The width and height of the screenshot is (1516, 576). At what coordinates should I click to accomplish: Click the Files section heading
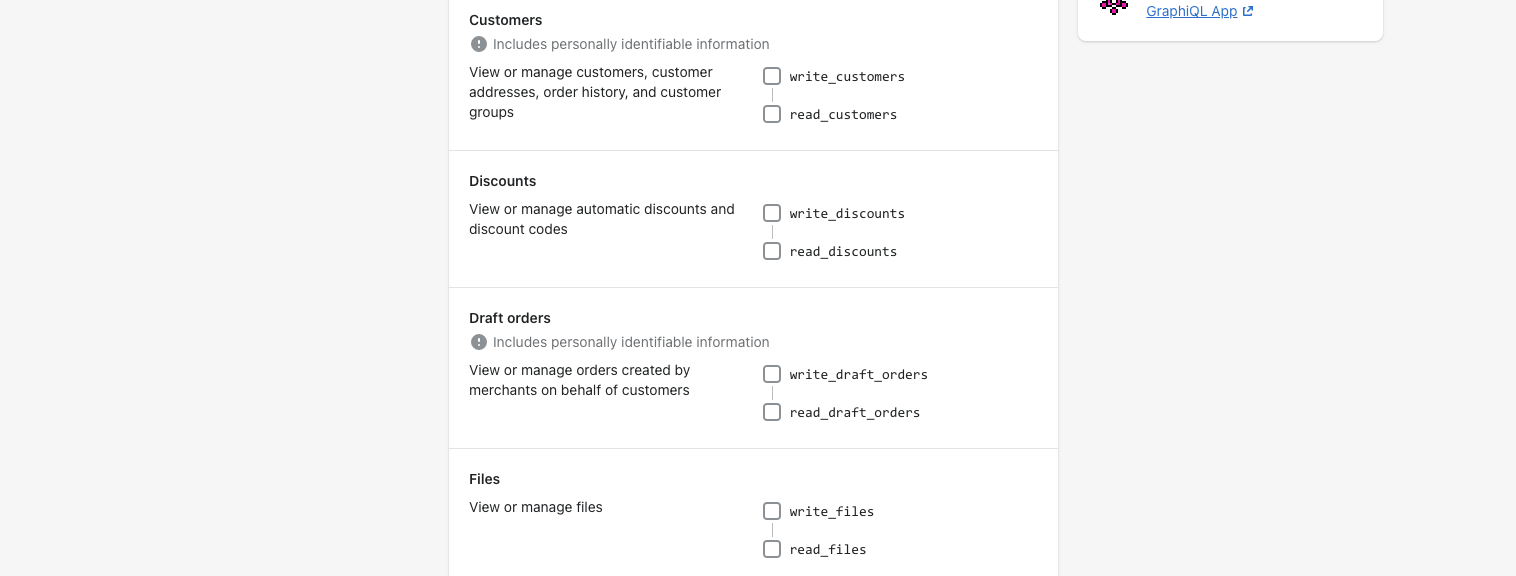tap(485, 479)
